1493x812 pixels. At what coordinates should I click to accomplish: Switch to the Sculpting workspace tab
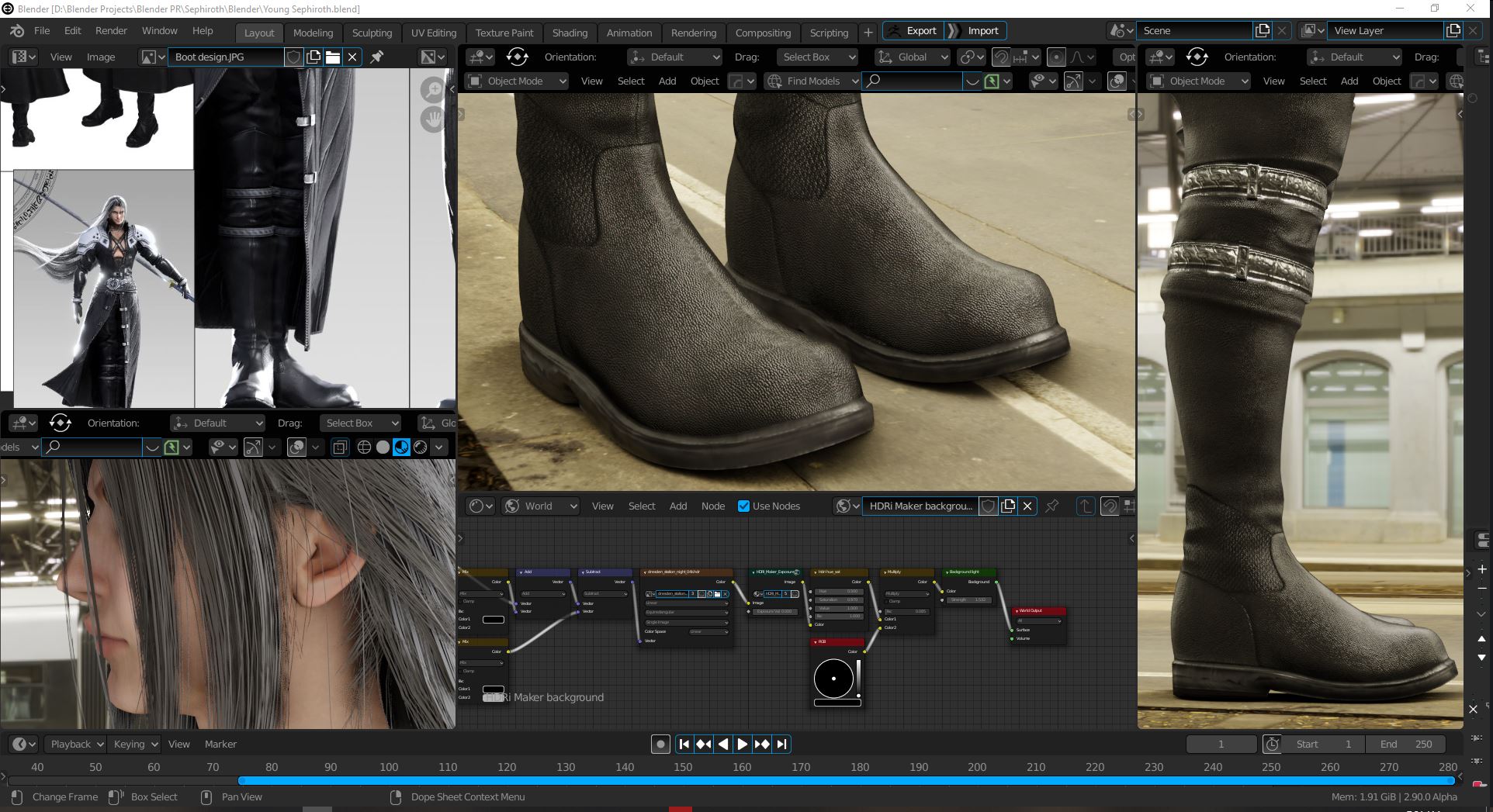click(x=372, y=33)
